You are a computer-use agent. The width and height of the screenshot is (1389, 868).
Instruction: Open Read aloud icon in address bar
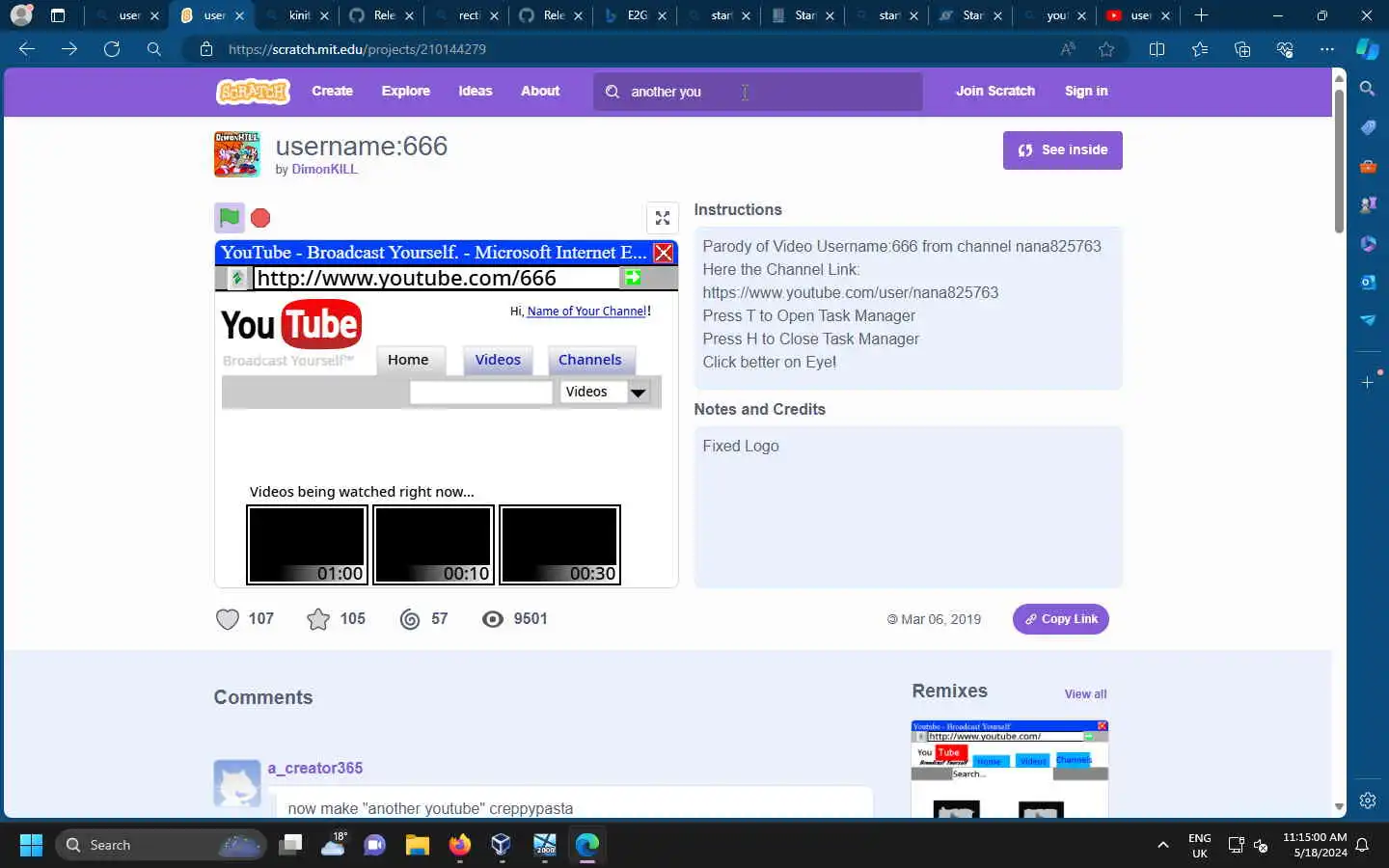tap(1068, 49)
